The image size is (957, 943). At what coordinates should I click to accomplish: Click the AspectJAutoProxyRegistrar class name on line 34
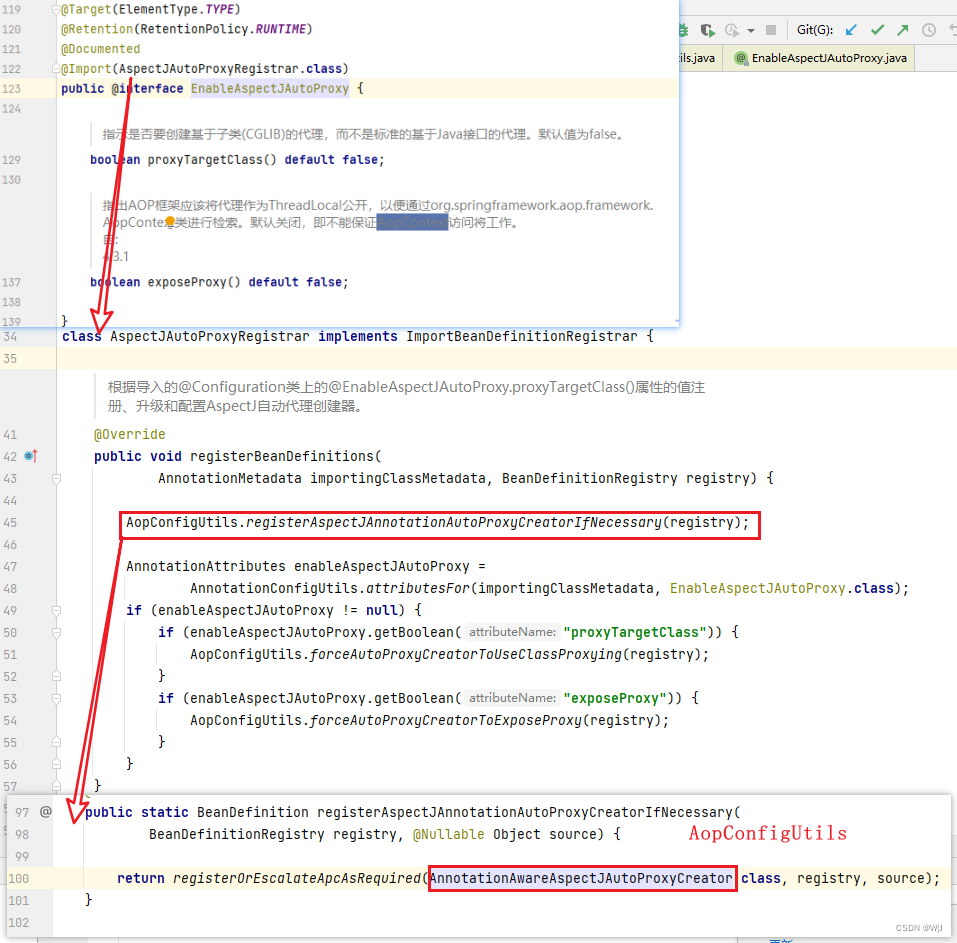(209, 336)
